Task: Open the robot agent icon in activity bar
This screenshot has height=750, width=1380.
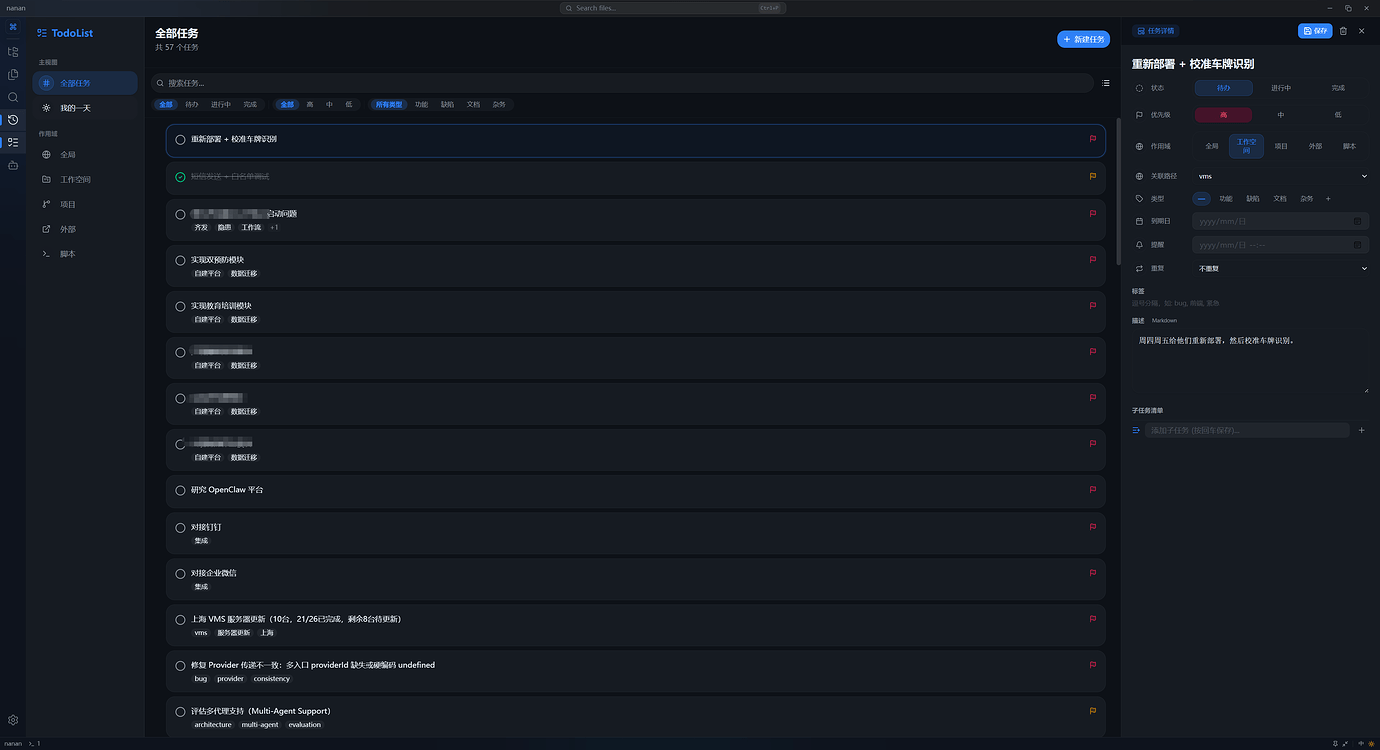Action: click(13, 165)
